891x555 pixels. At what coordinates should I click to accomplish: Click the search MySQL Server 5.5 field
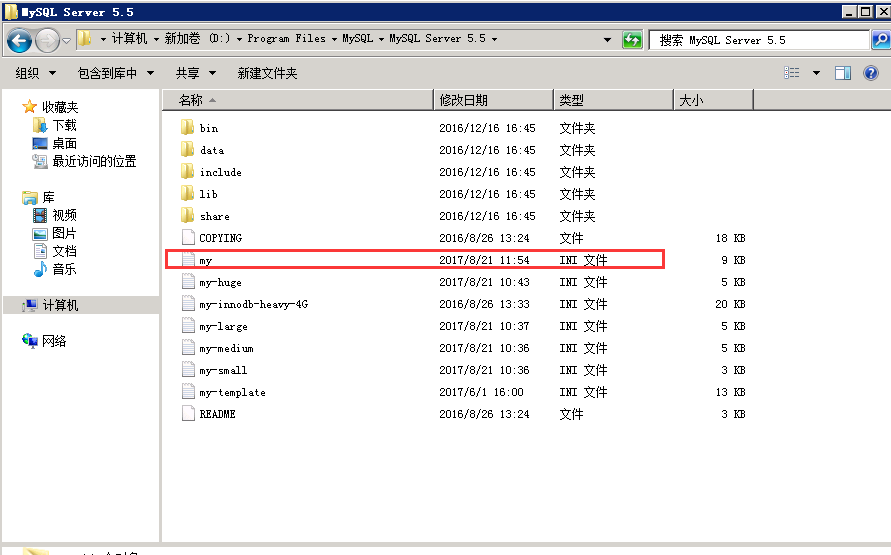760,40
